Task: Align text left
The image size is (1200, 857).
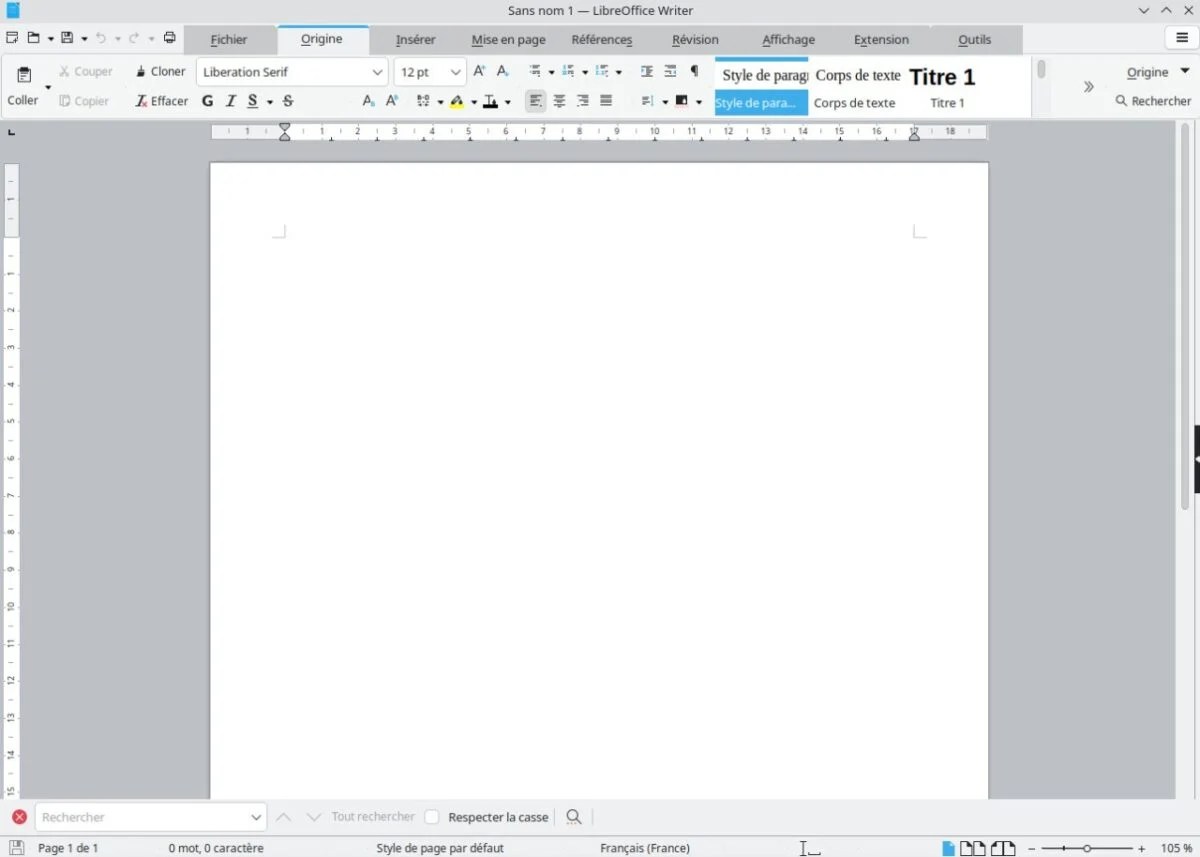Action: coord(536,101)
